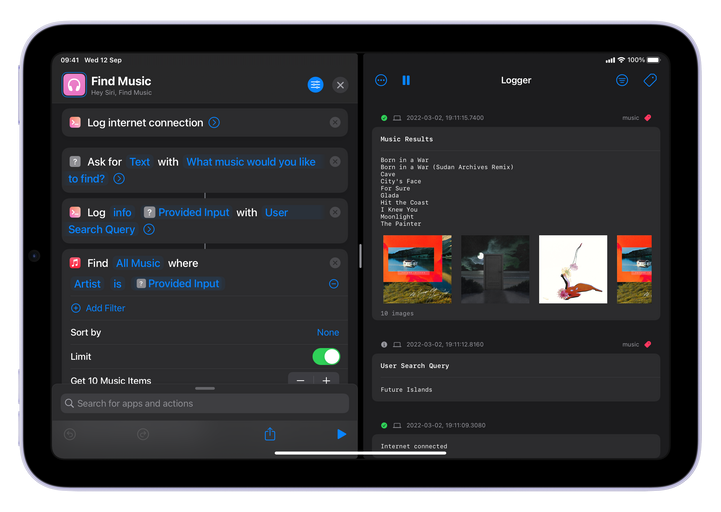Select the red music tag on User Search Query entry

[648, 345]
